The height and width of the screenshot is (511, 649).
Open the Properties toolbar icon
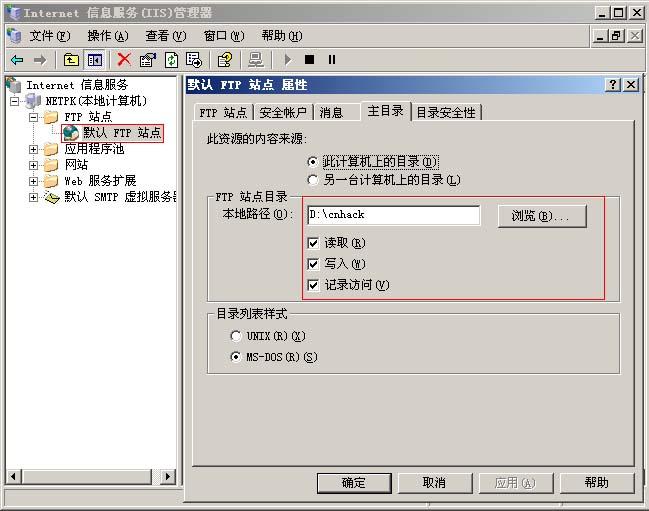click(148, 60)
